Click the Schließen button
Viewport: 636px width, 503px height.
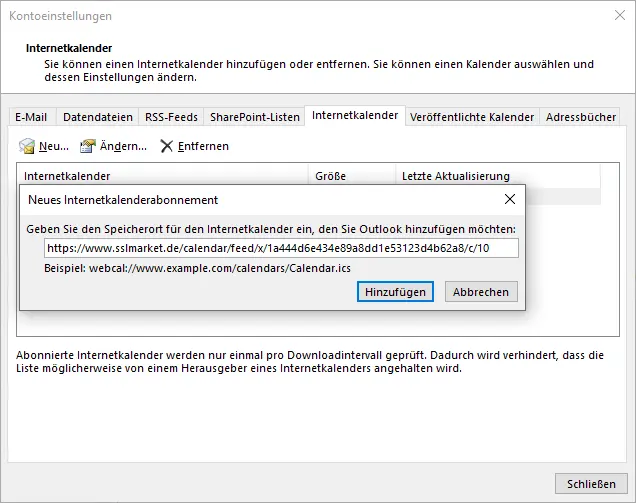(591, 484)
